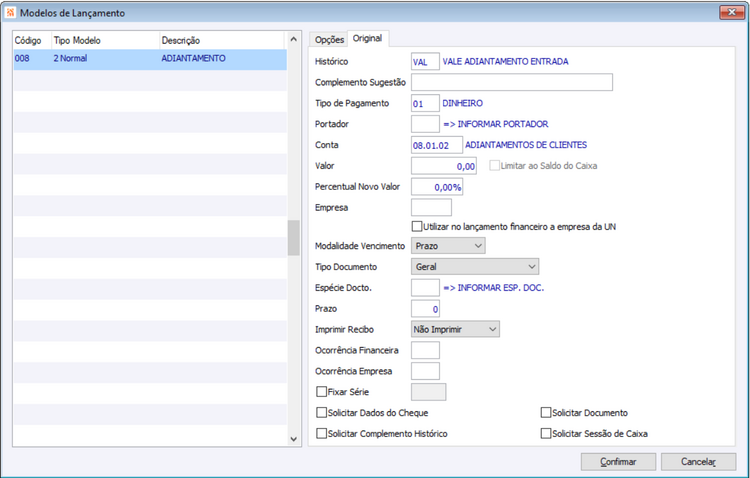The height and width of the screenshot is (478, 750).
Task: Click the application icon in the title bar
Action: 10,12
